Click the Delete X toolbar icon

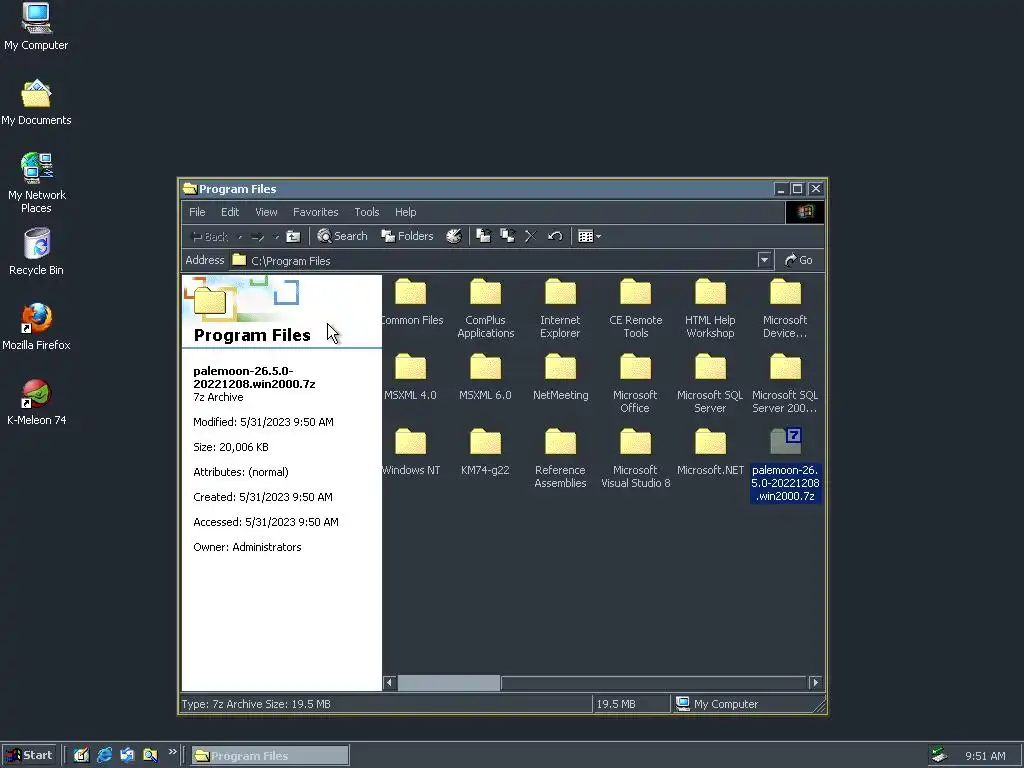point(531,236)
